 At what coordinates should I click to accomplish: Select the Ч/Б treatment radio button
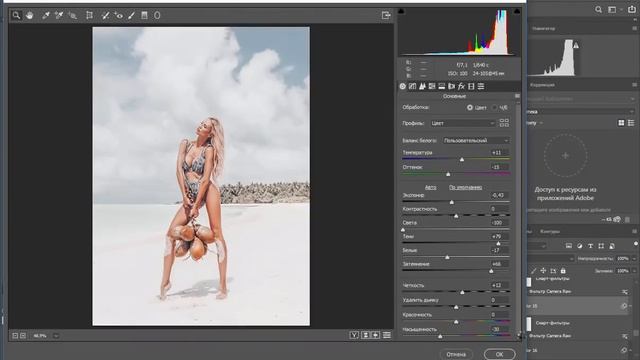point(494,107)
